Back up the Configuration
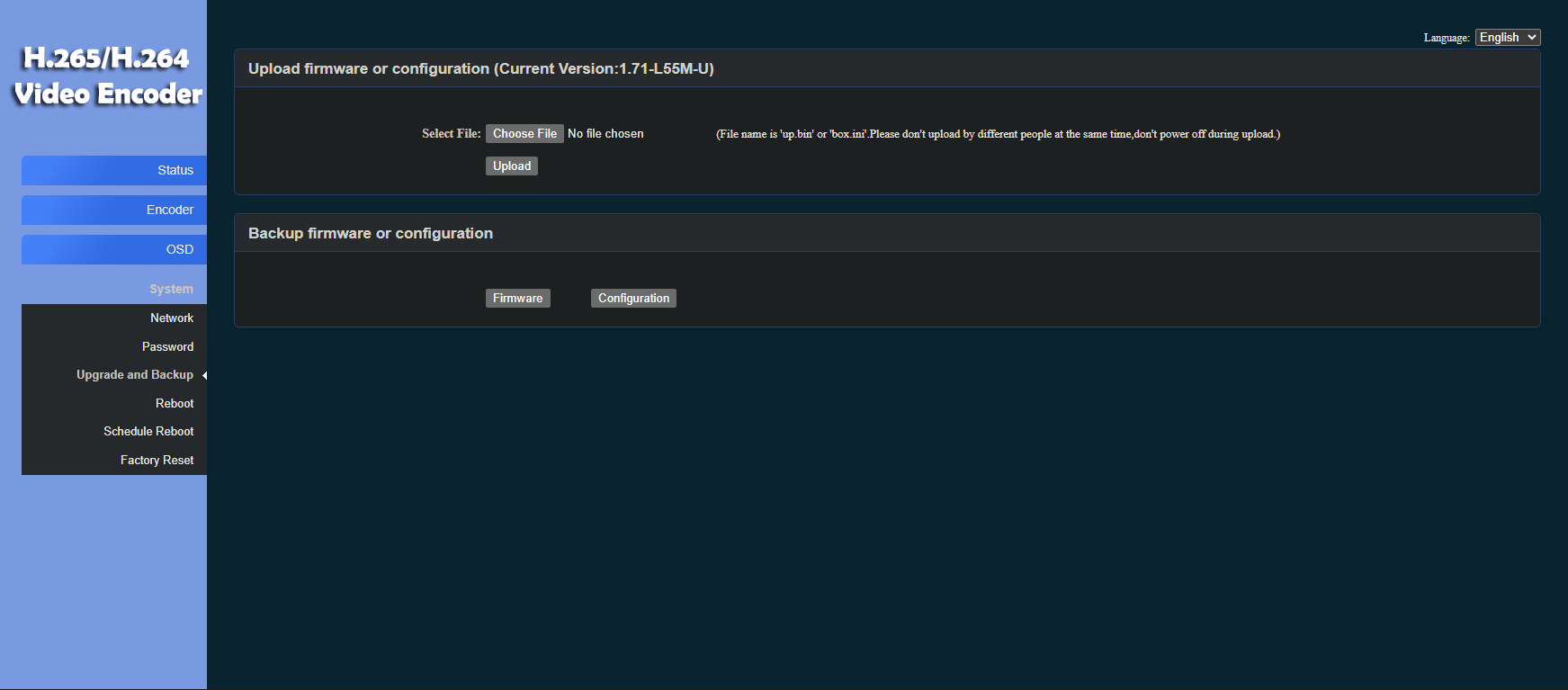 [x=633, y=298]
